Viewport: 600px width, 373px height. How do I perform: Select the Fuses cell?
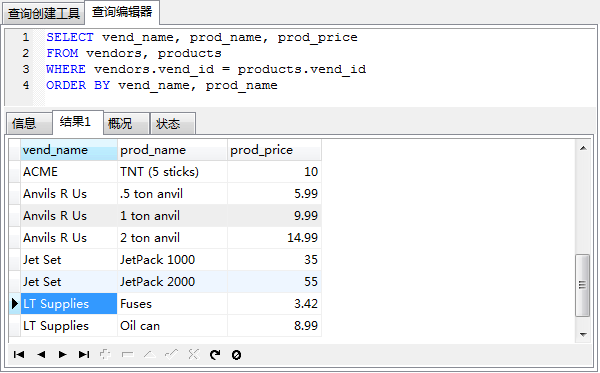coord(172,304)
